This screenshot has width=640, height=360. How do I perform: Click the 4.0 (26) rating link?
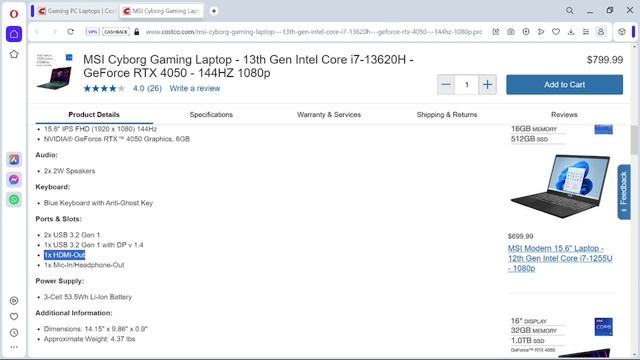[x=147, y=88]
